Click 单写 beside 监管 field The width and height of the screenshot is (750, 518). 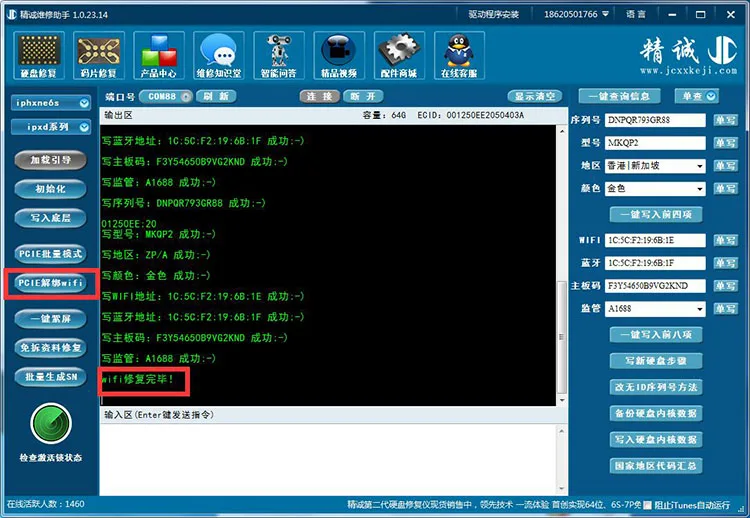coord(725,309)
